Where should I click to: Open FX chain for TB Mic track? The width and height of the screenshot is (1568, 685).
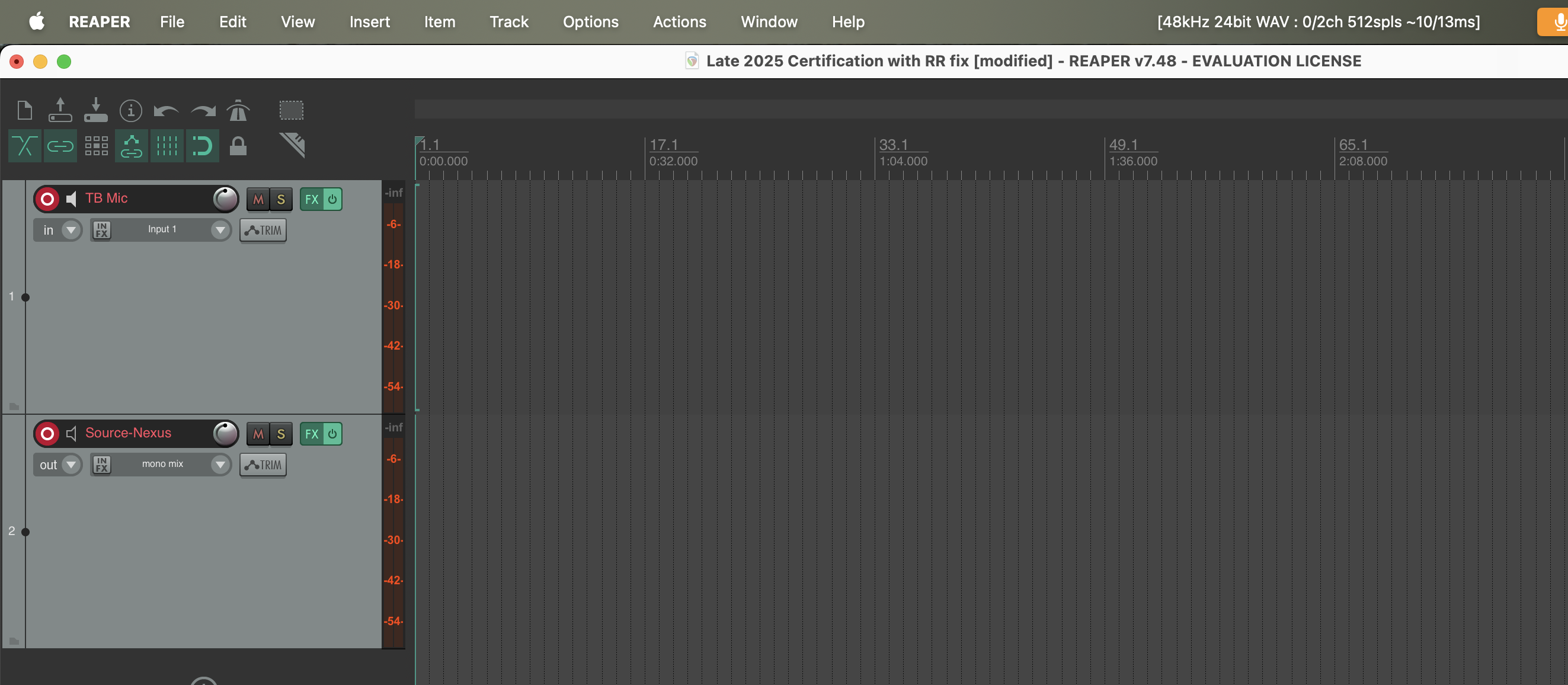pyautogui.click(x=312, y=199)
